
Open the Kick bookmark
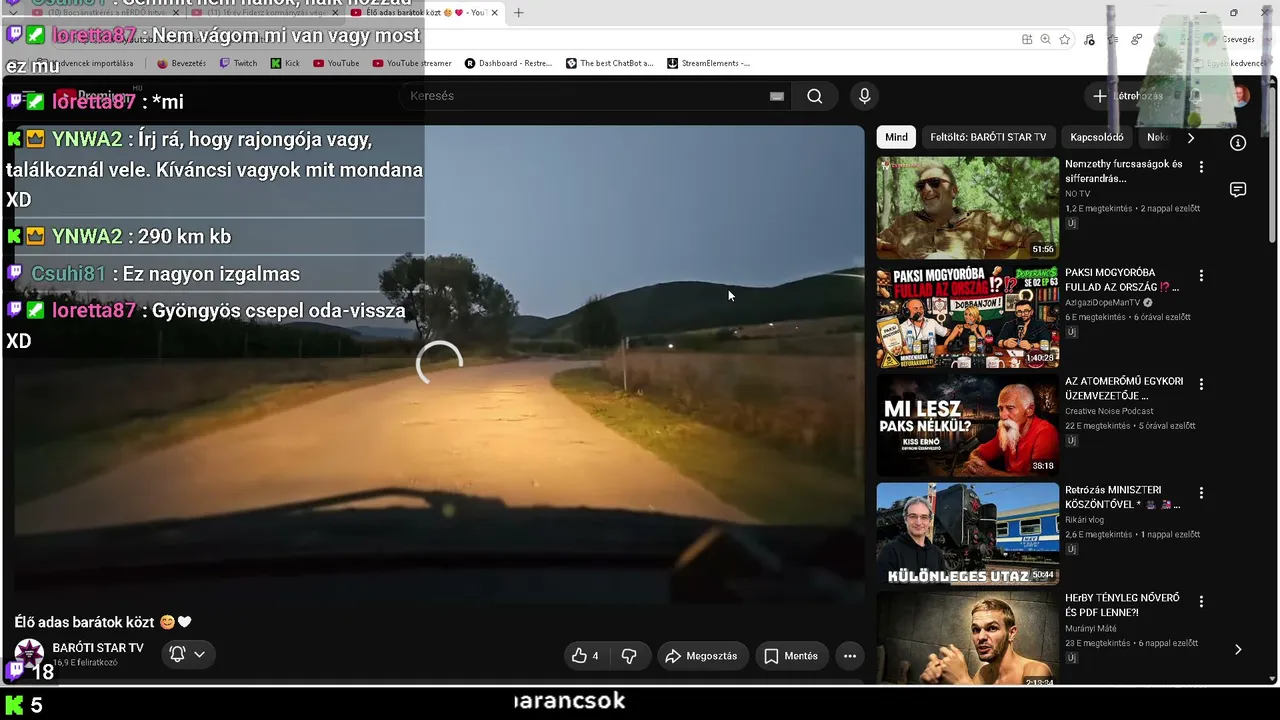click(x=285, y=63)
